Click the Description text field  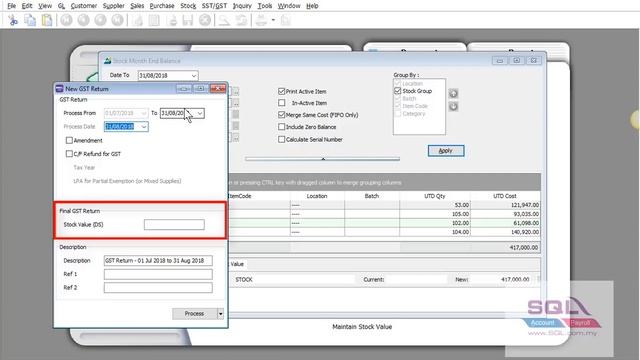coord(158,260)
